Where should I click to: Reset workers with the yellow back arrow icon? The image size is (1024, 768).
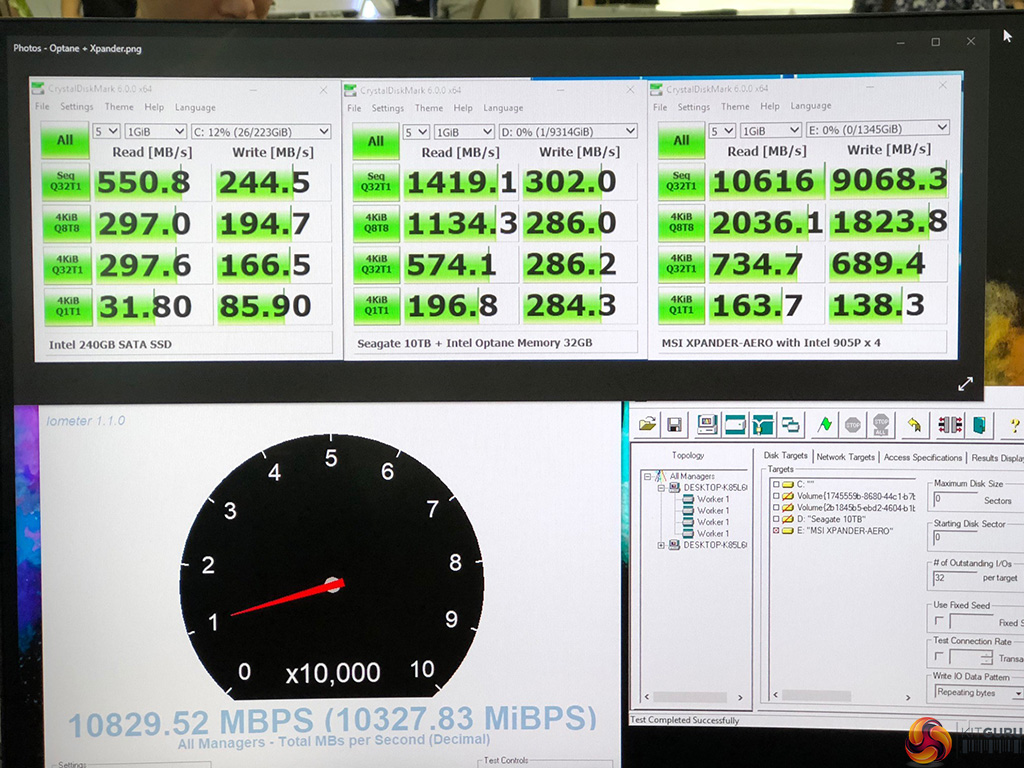pos(914,426)
